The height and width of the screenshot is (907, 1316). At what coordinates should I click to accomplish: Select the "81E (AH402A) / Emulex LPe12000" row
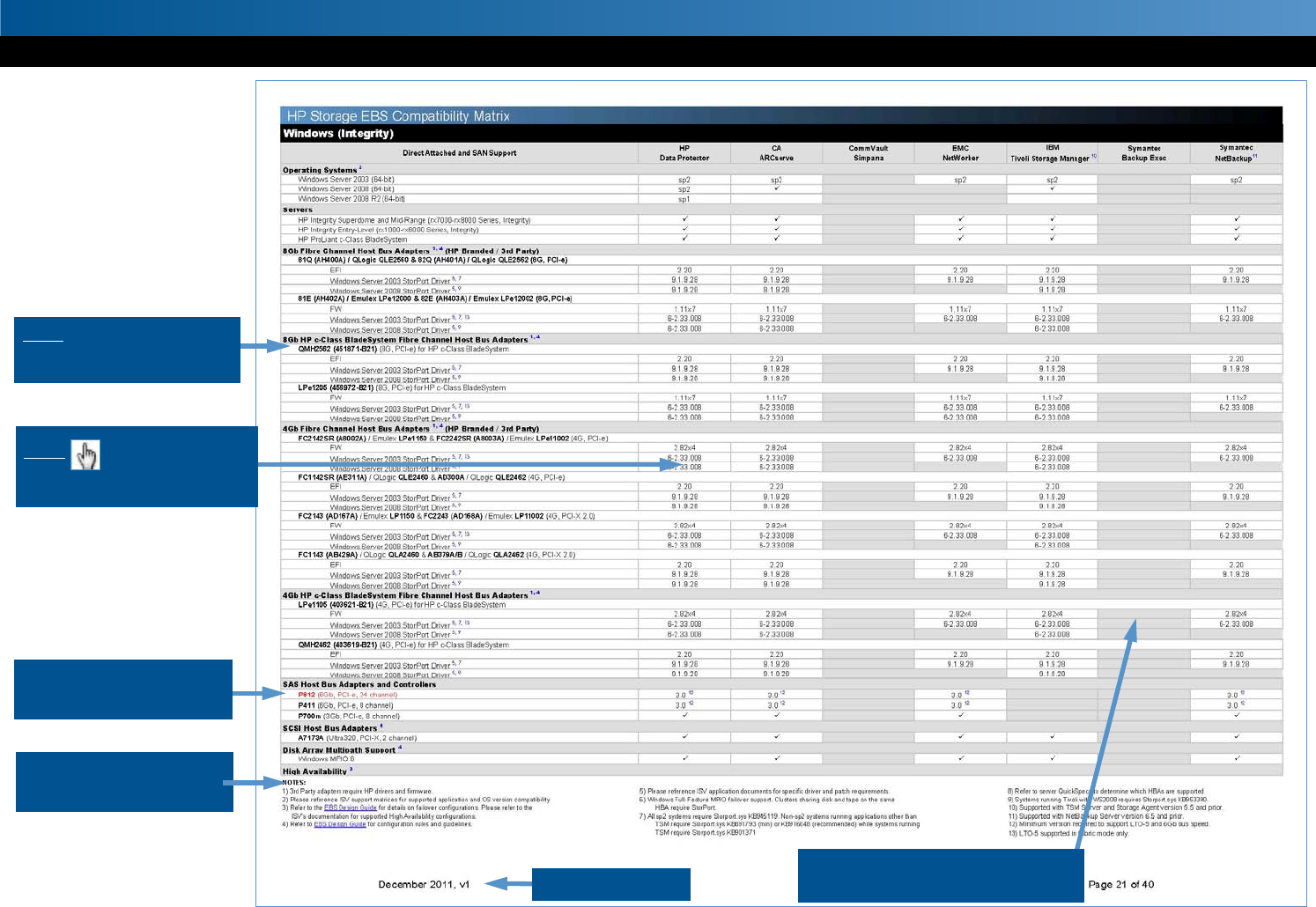[434, 299]
